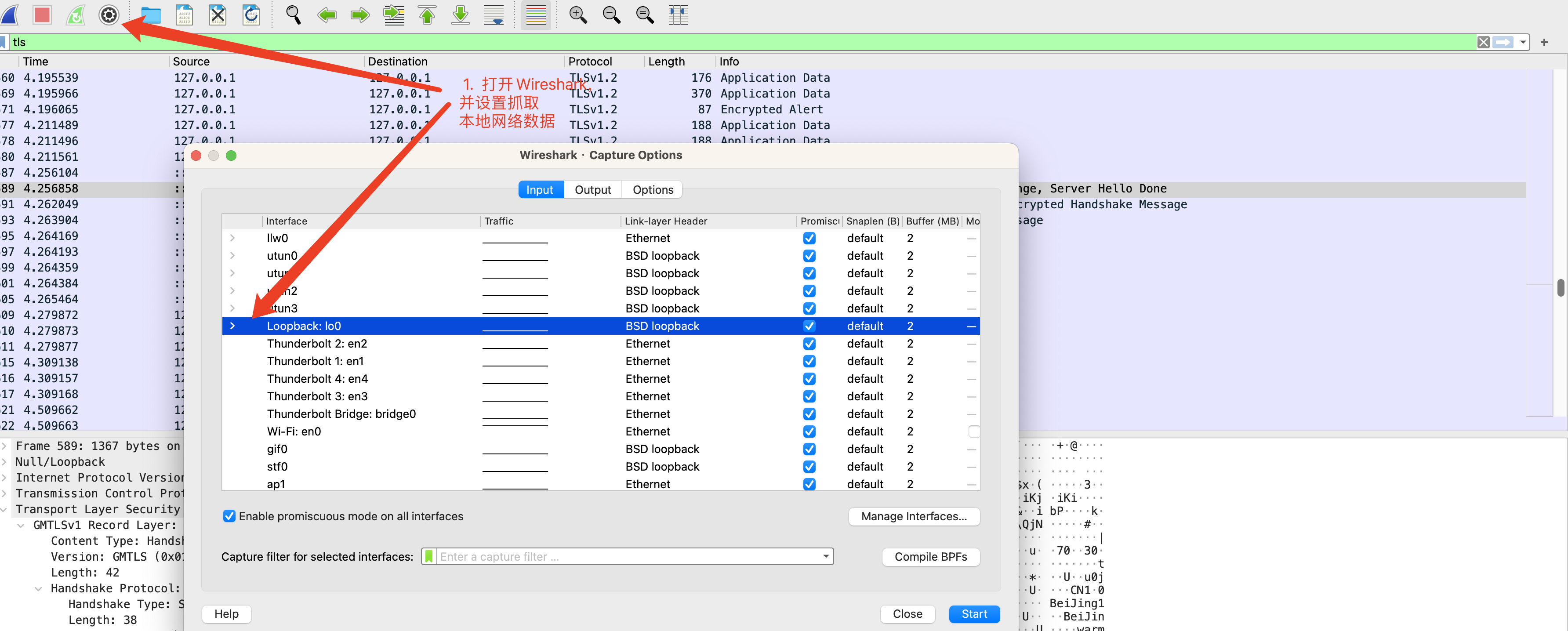Focus the capture filter input field
Screen dimensions: 1568x631
point(628,556)
